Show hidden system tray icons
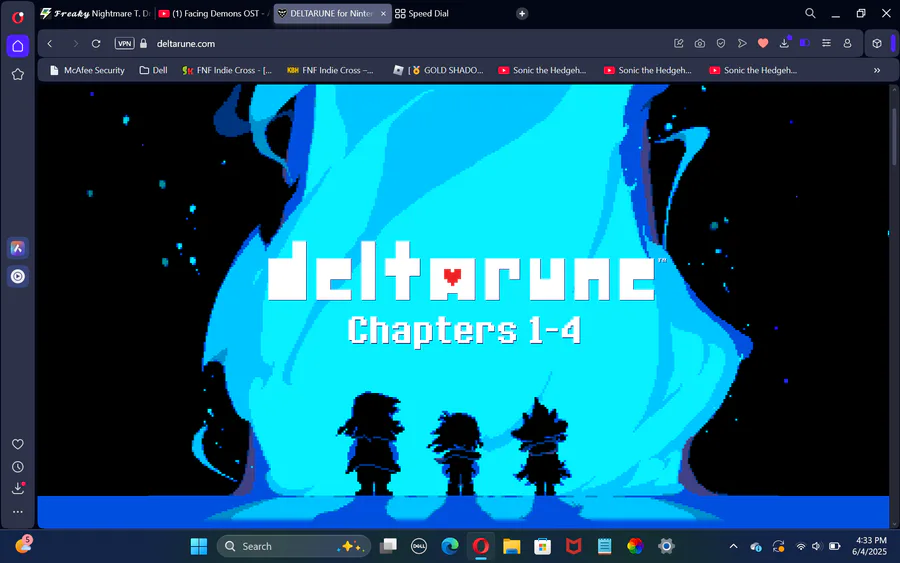 [734, 546]
